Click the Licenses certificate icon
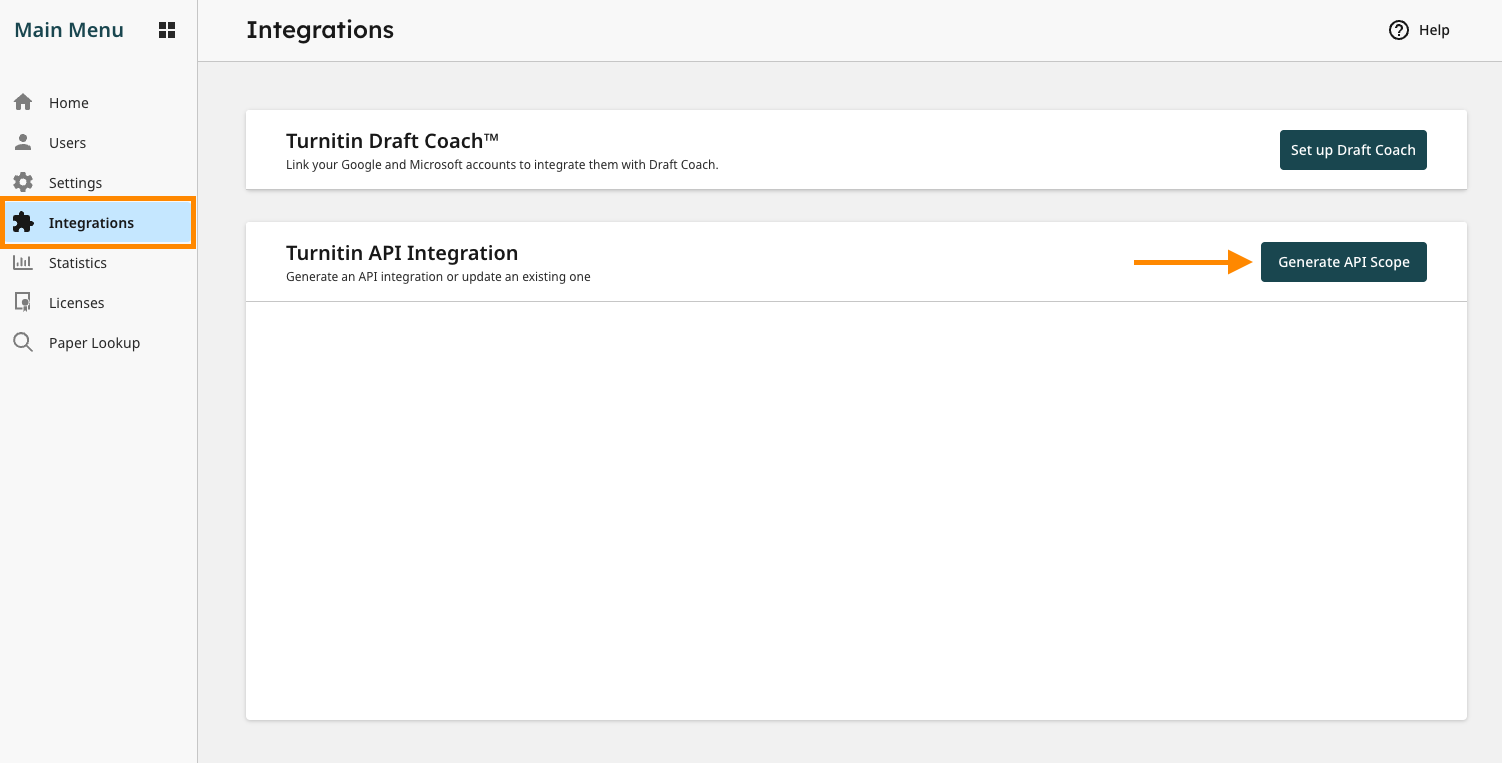 23,302
